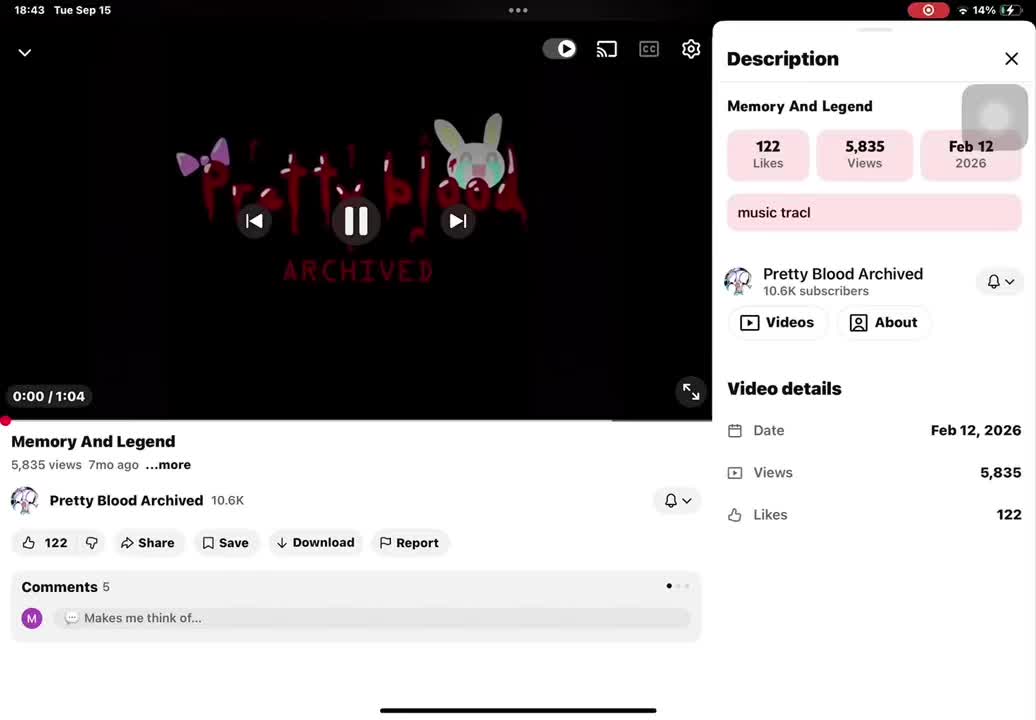Tap the Pretty Blood Archived channel name below video
1036x720 pixels.
pyautogui.click(x=126, y=501)
